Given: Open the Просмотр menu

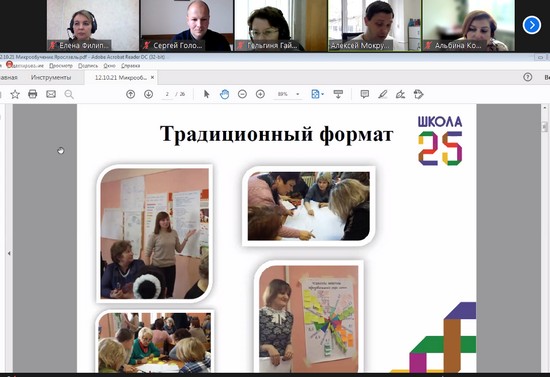Looking at the screenshot, I should coord(61,66).
